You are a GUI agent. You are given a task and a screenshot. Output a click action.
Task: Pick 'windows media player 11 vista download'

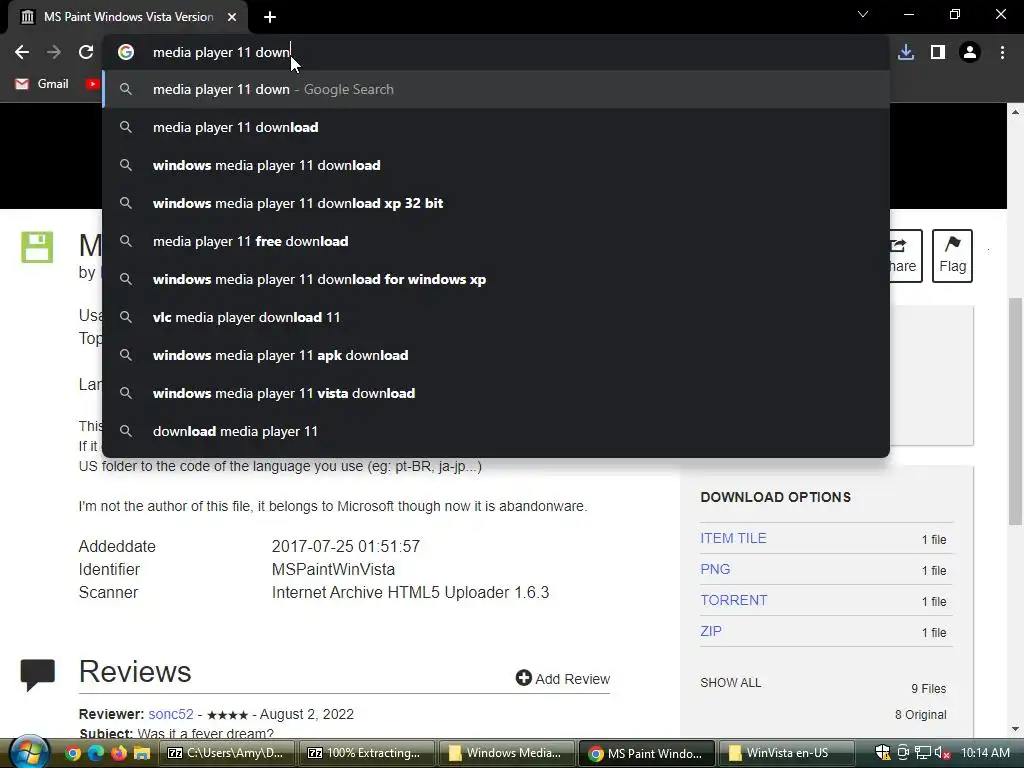[x=496, y=393]
